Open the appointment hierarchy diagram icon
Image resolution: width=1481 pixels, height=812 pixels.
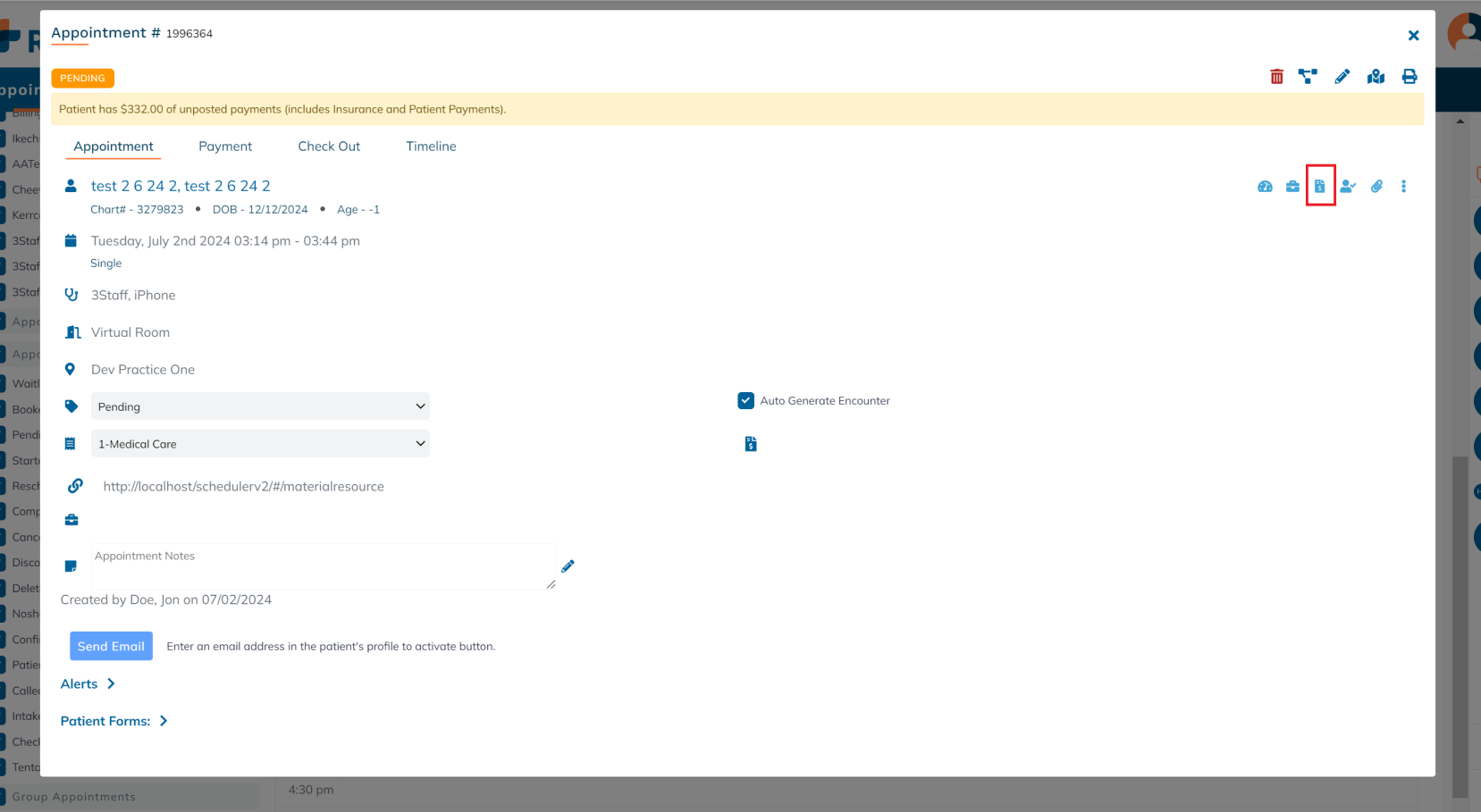[1308, 77]
